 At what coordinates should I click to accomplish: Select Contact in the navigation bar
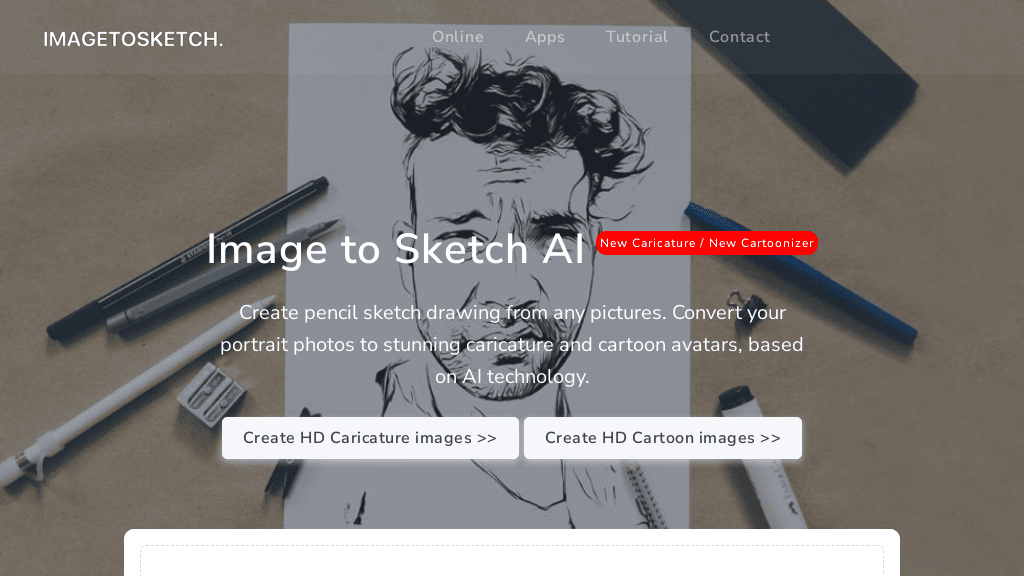pos(739,37)
